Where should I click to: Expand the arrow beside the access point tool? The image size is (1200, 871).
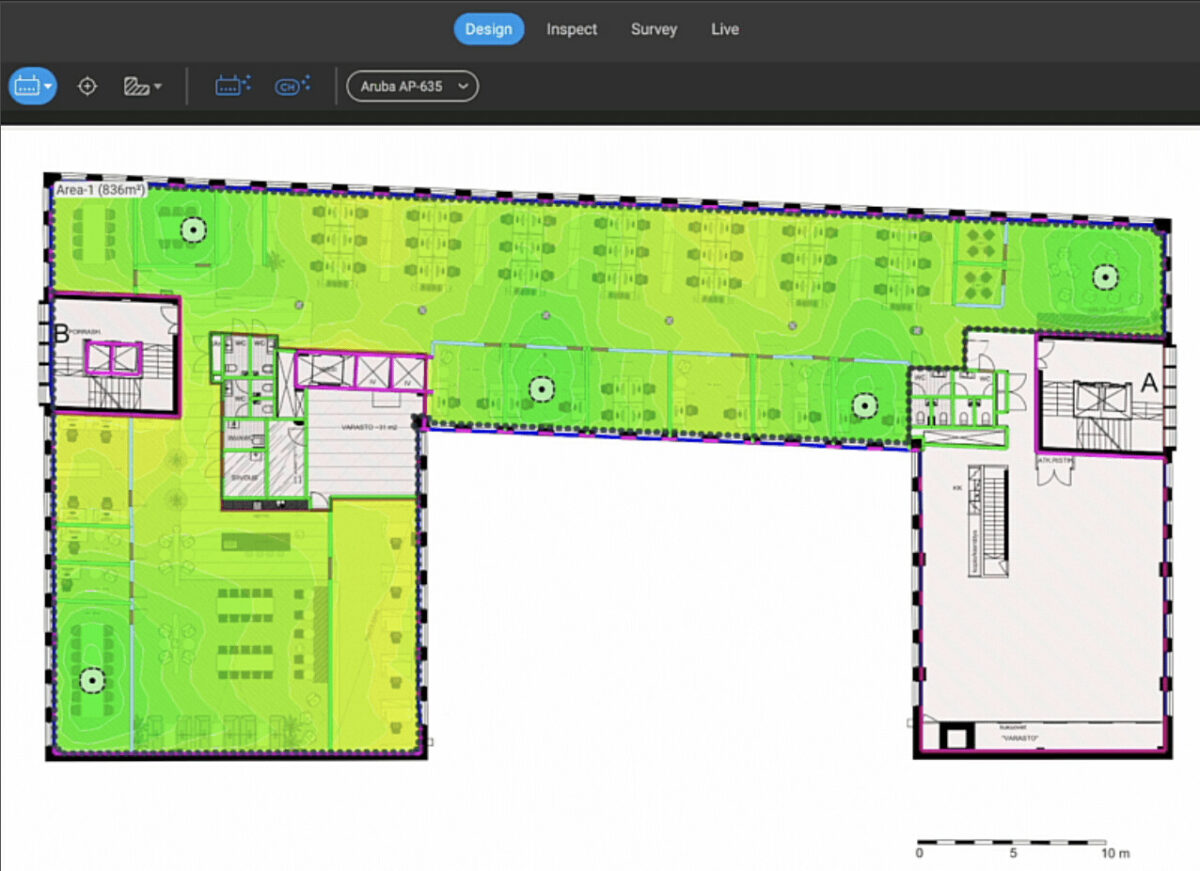tap(48, 87)
